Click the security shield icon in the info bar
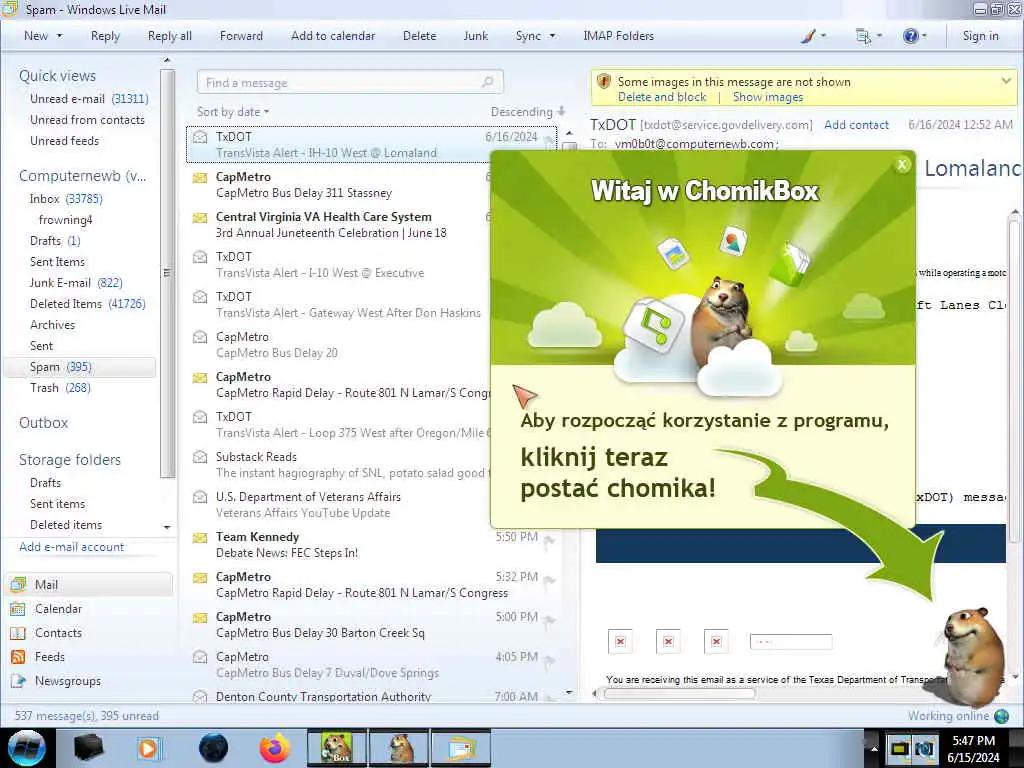This screenshot has width=1024, height=768. [603, 82]
